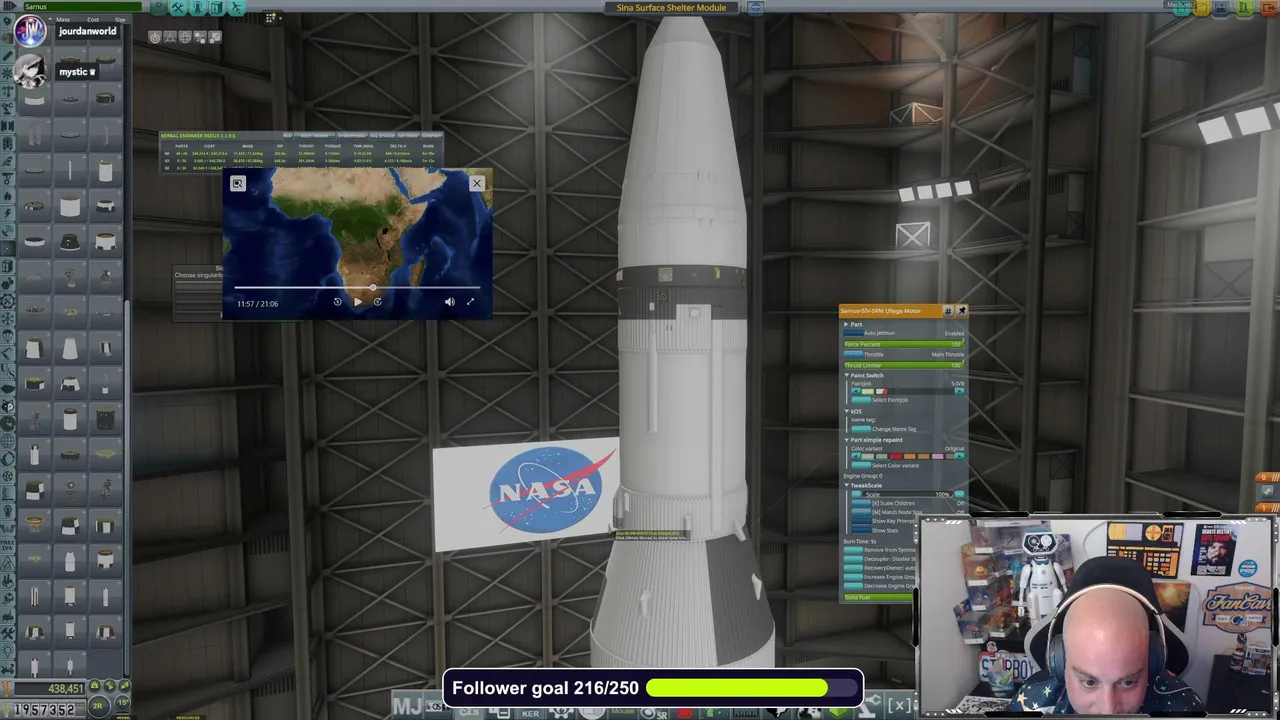
Task: Toggle Show Key Prompts option
Action: coord(861,521)
